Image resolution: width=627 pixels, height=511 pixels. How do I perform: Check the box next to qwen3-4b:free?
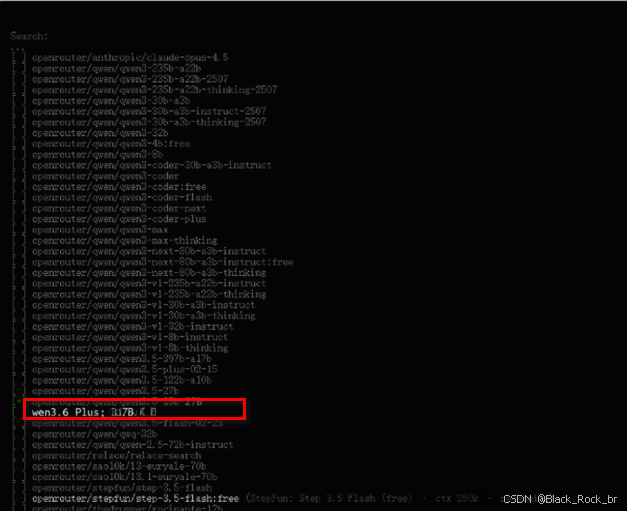19,144
